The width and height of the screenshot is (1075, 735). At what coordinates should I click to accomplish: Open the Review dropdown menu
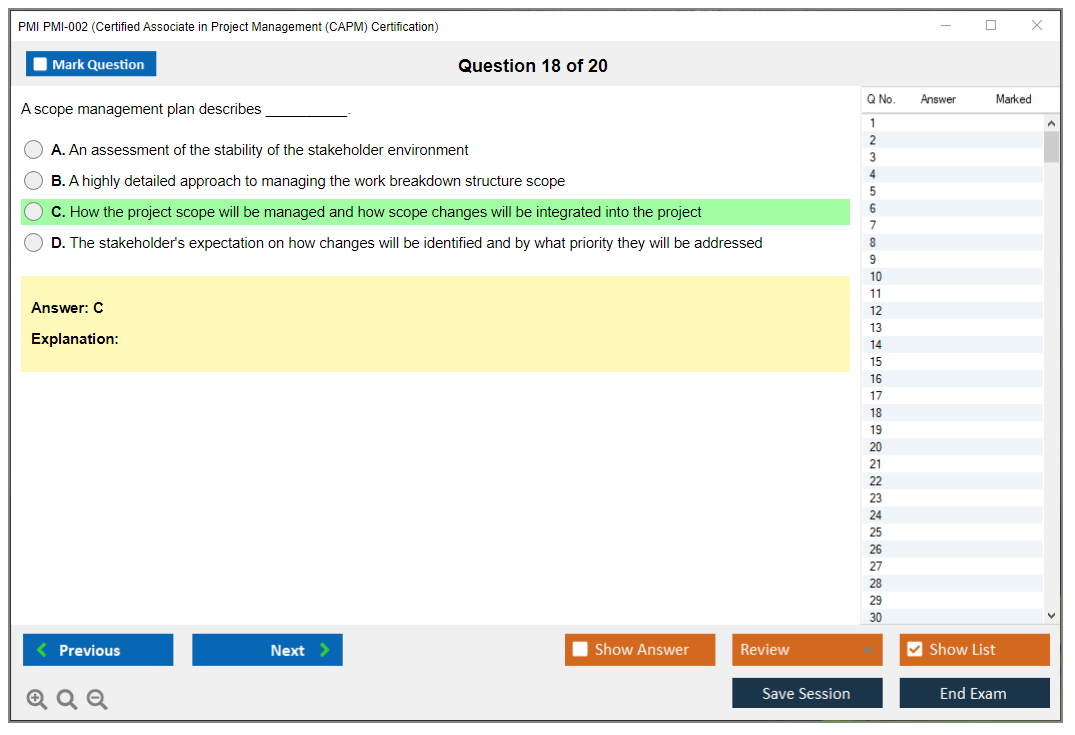click(807, 650)
